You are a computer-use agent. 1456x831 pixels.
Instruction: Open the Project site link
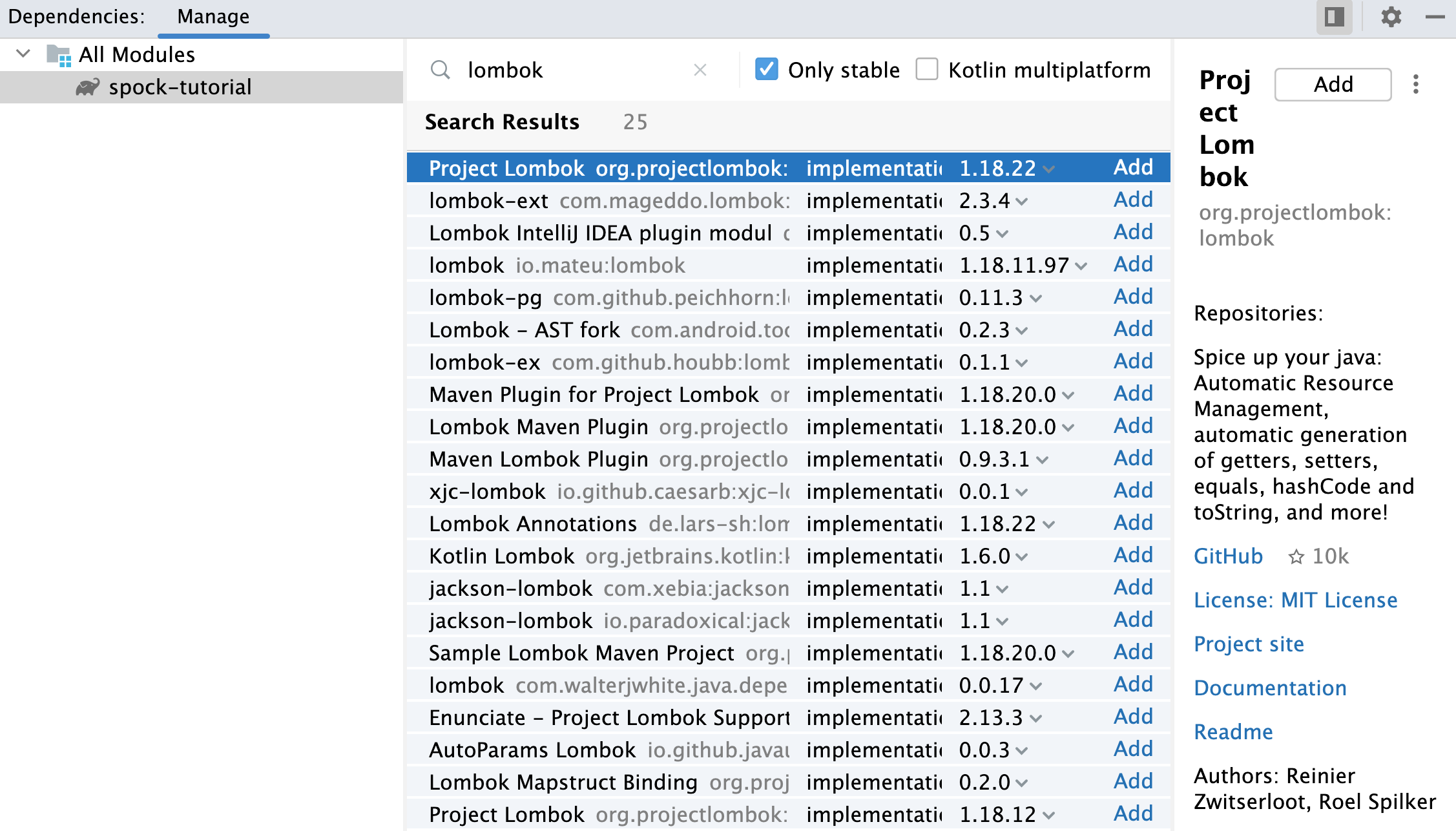pos(1249,644)
